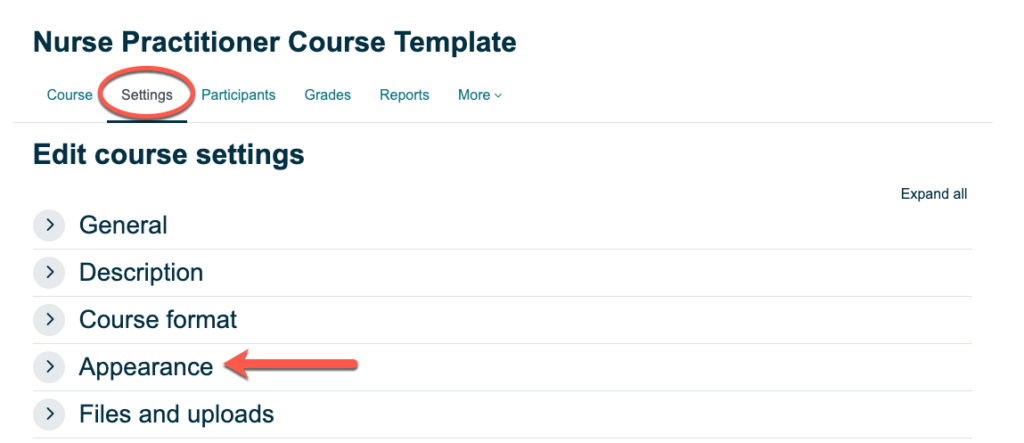The height and width of the screenshot is (443, 1024).
Task: Select the Settings tab
Action: click(147, 95)
